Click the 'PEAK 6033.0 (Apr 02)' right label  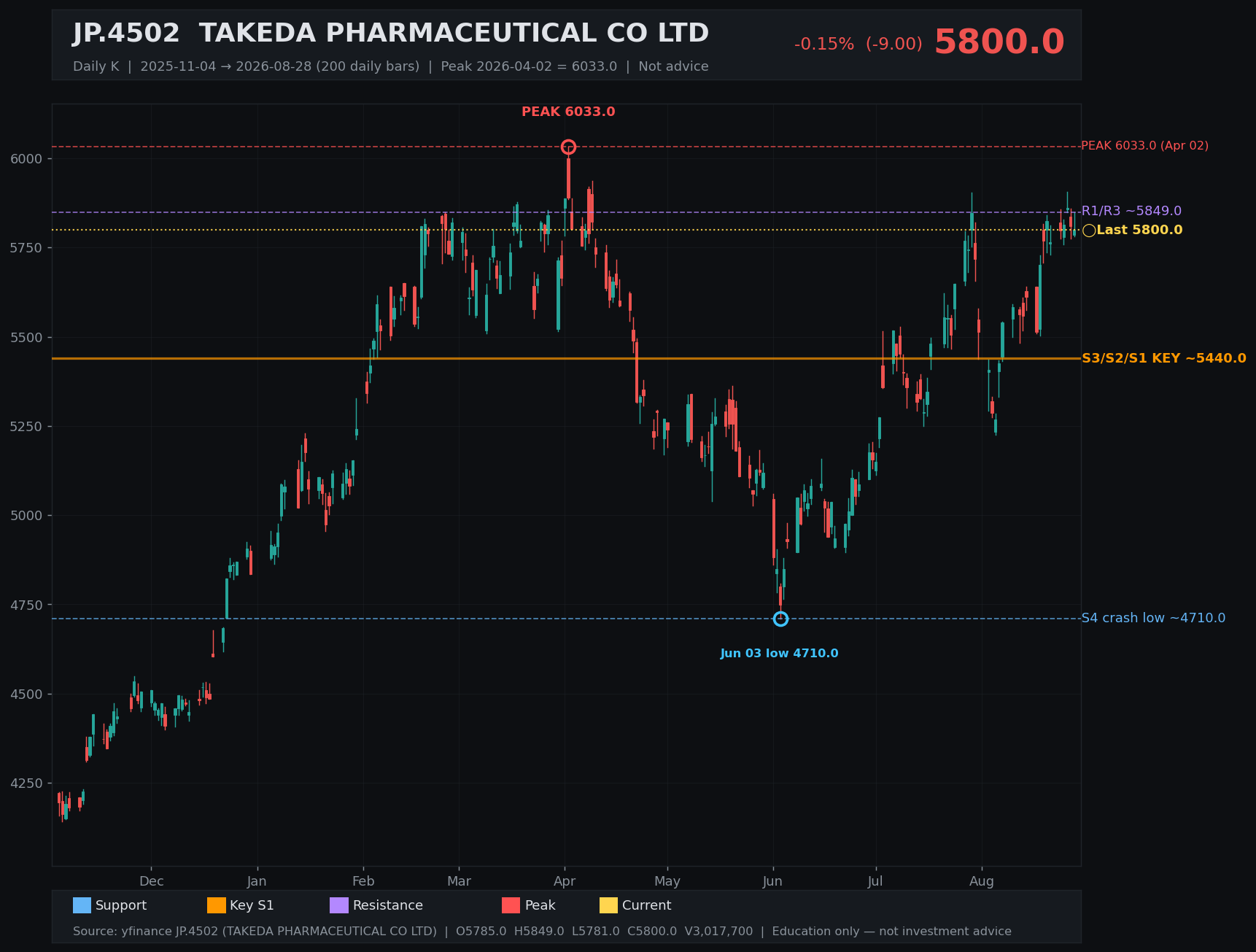1144,146
